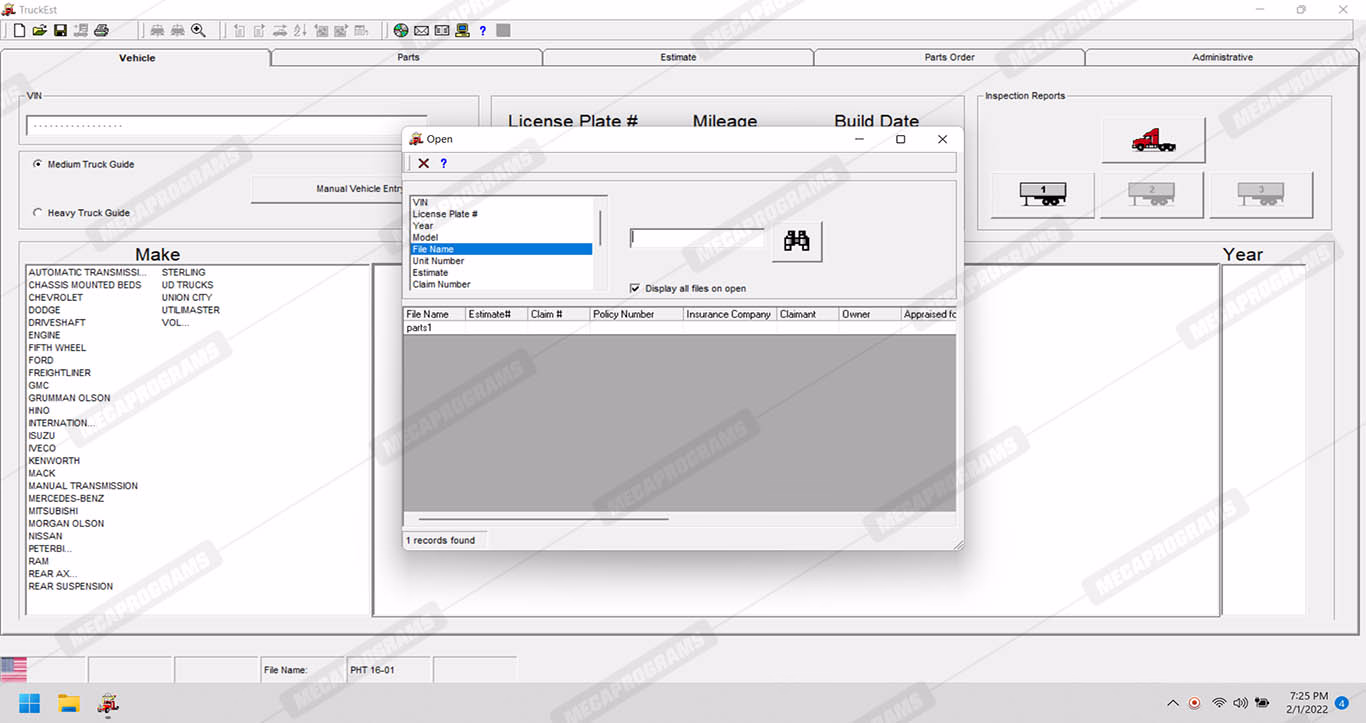This screenshot has width=1366, height=723.
Task: Click the ID card toolbar icon
Action: point(441,31)
